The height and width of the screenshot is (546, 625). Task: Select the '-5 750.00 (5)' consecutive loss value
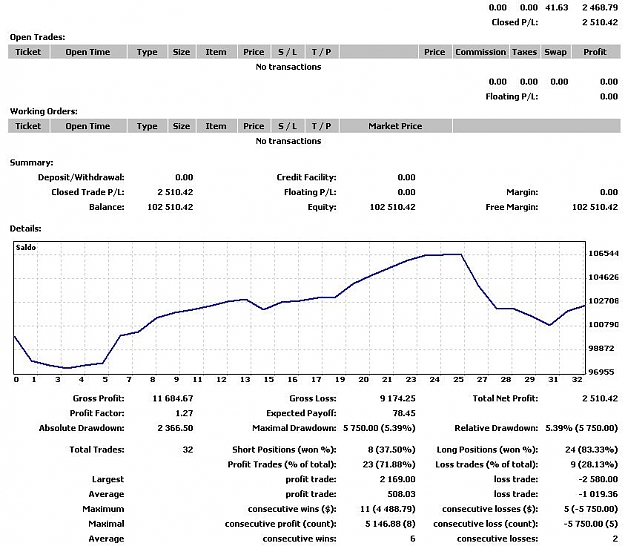(x=590, y=524)
